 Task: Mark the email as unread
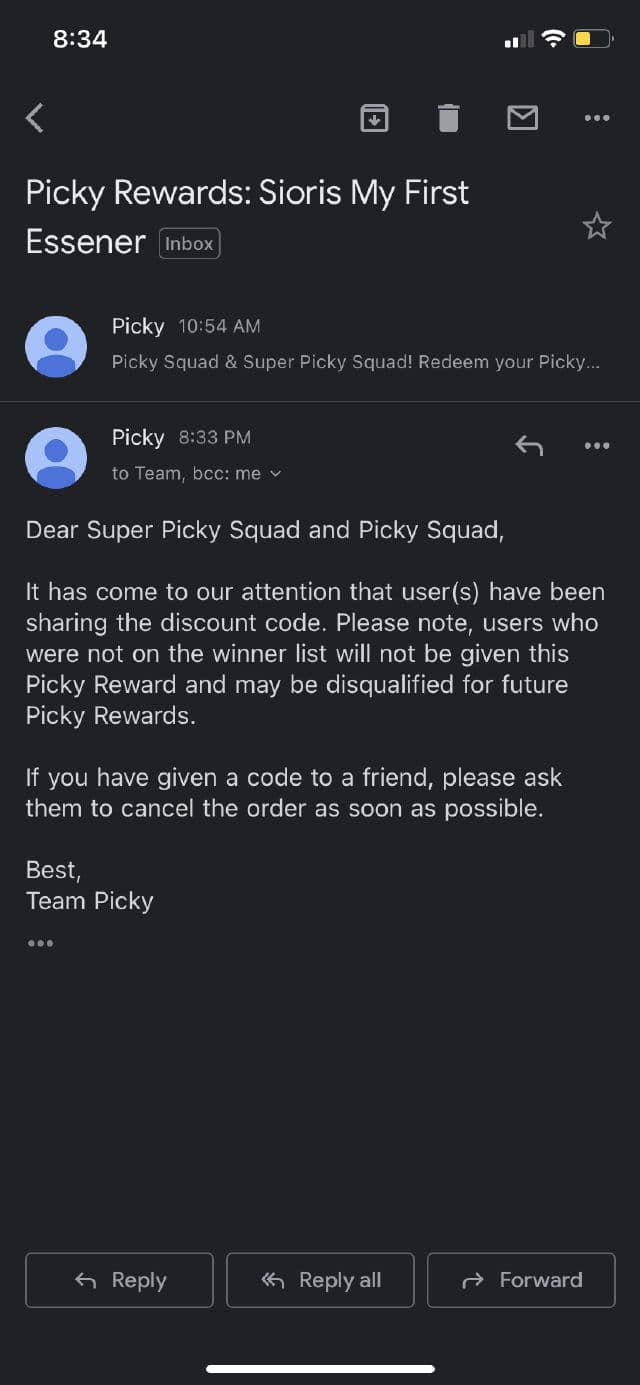pyautogui.click(x=522, y=118)
